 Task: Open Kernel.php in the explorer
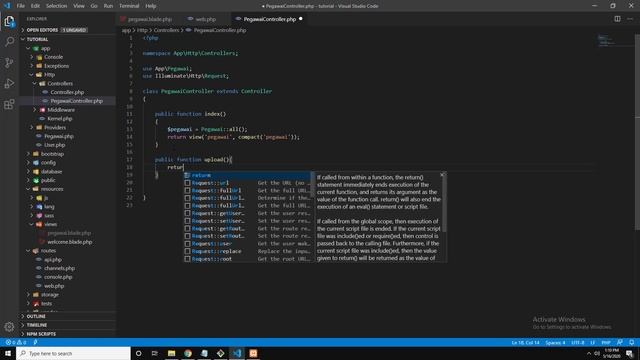point(60,119)
